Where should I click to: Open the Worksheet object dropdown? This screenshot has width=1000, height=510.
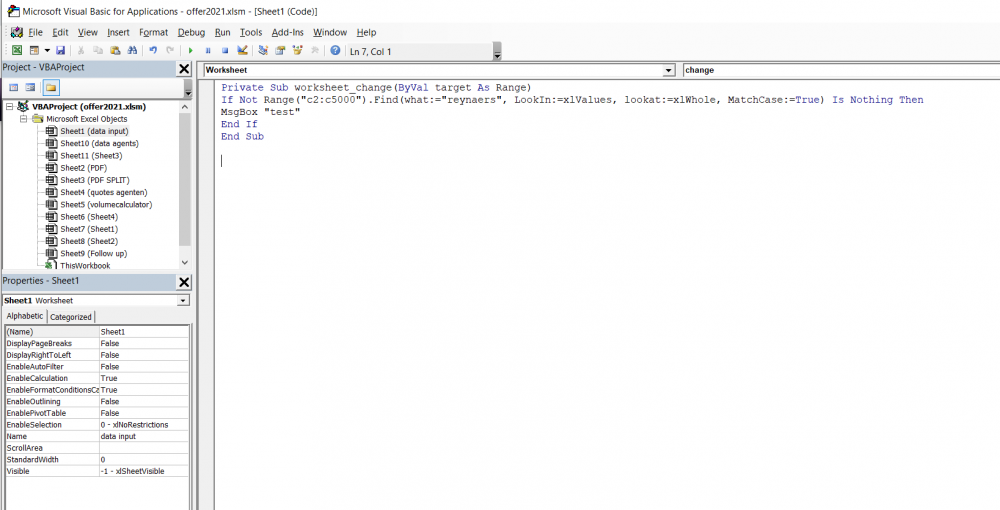pyautogui.click(x=668, y=70)
